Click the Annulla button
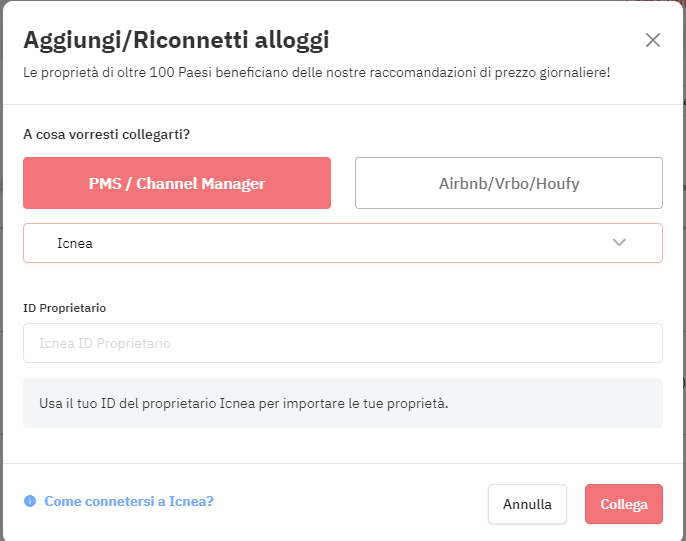Screen dimensions: 686x541 point(527,504)
